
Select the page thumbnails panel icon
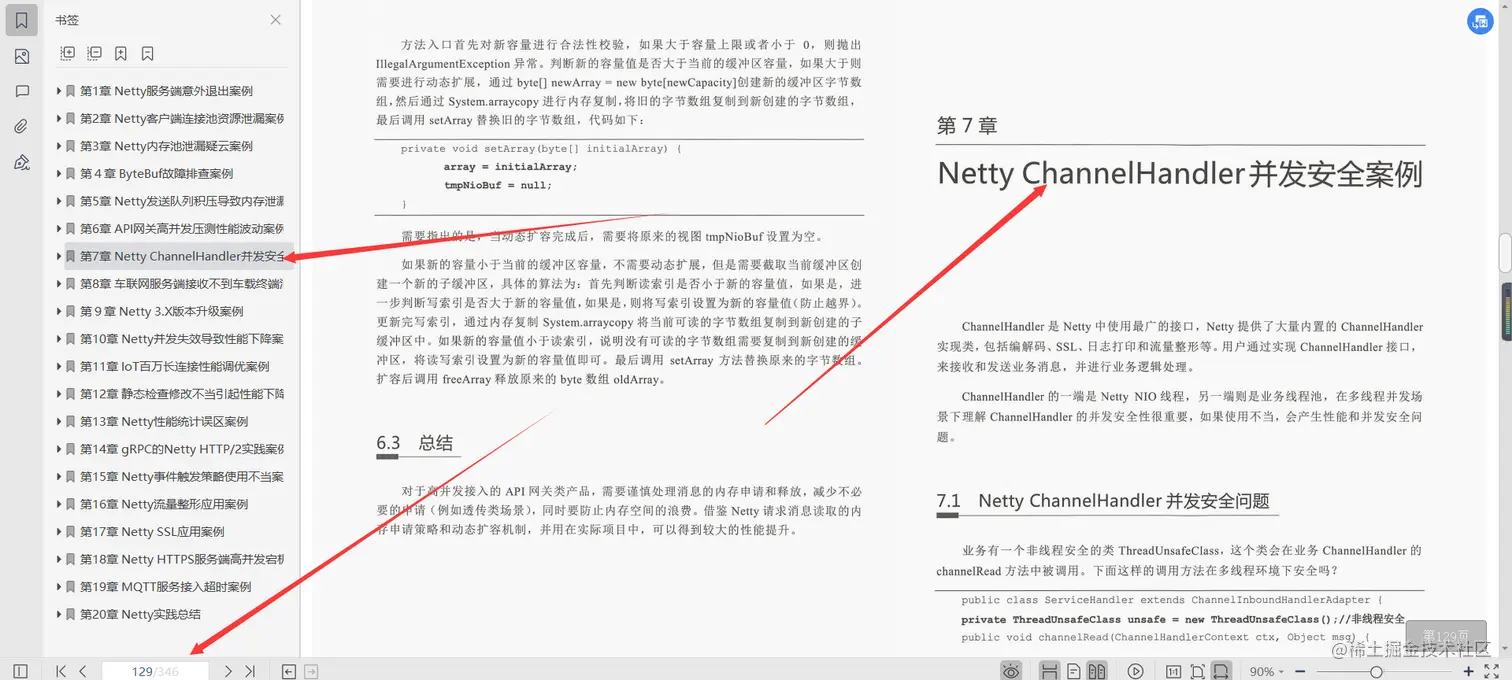tap(21, 56)
